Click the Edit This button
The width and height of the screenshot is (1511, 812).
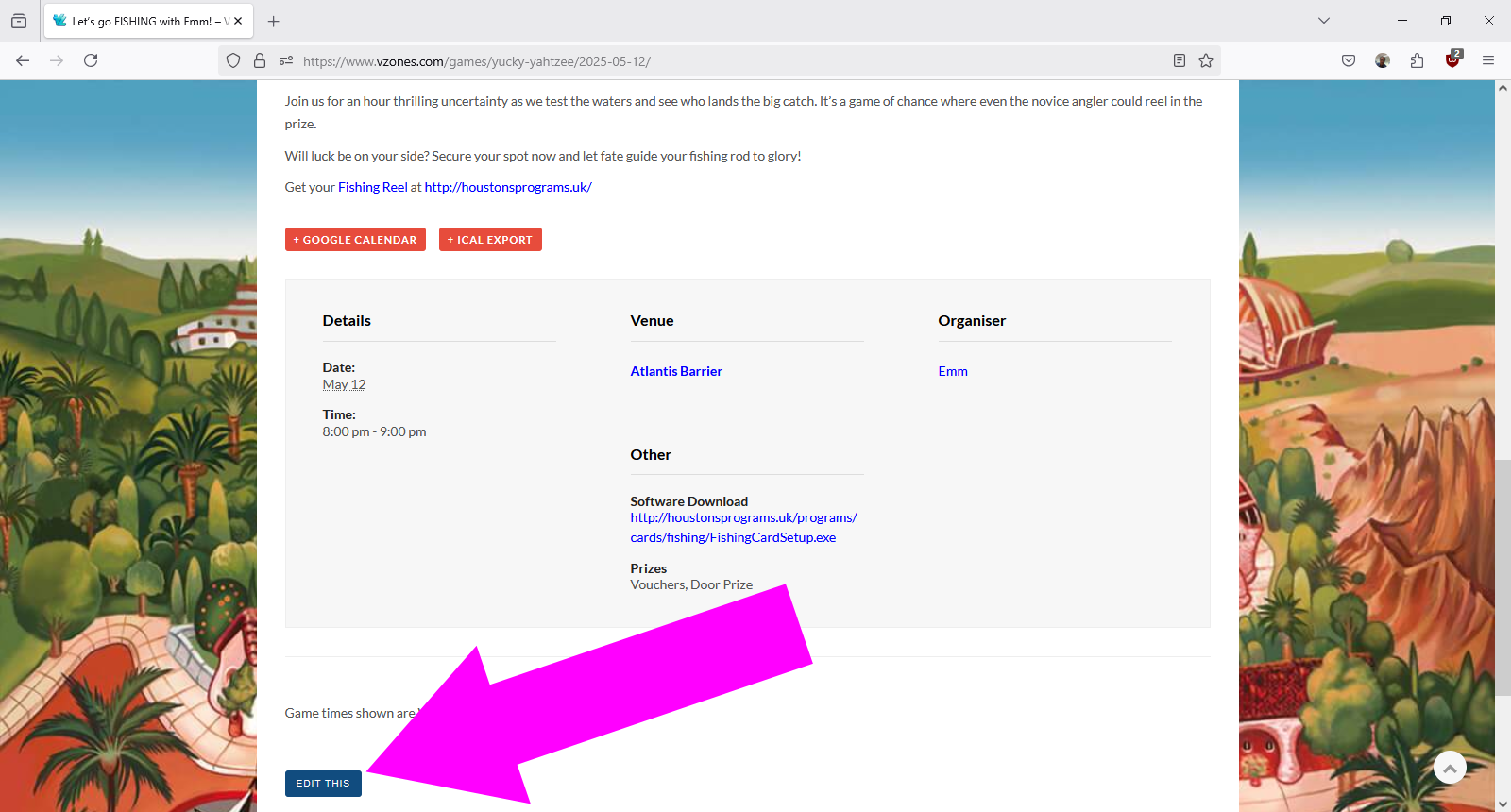[x=323, y=784]
